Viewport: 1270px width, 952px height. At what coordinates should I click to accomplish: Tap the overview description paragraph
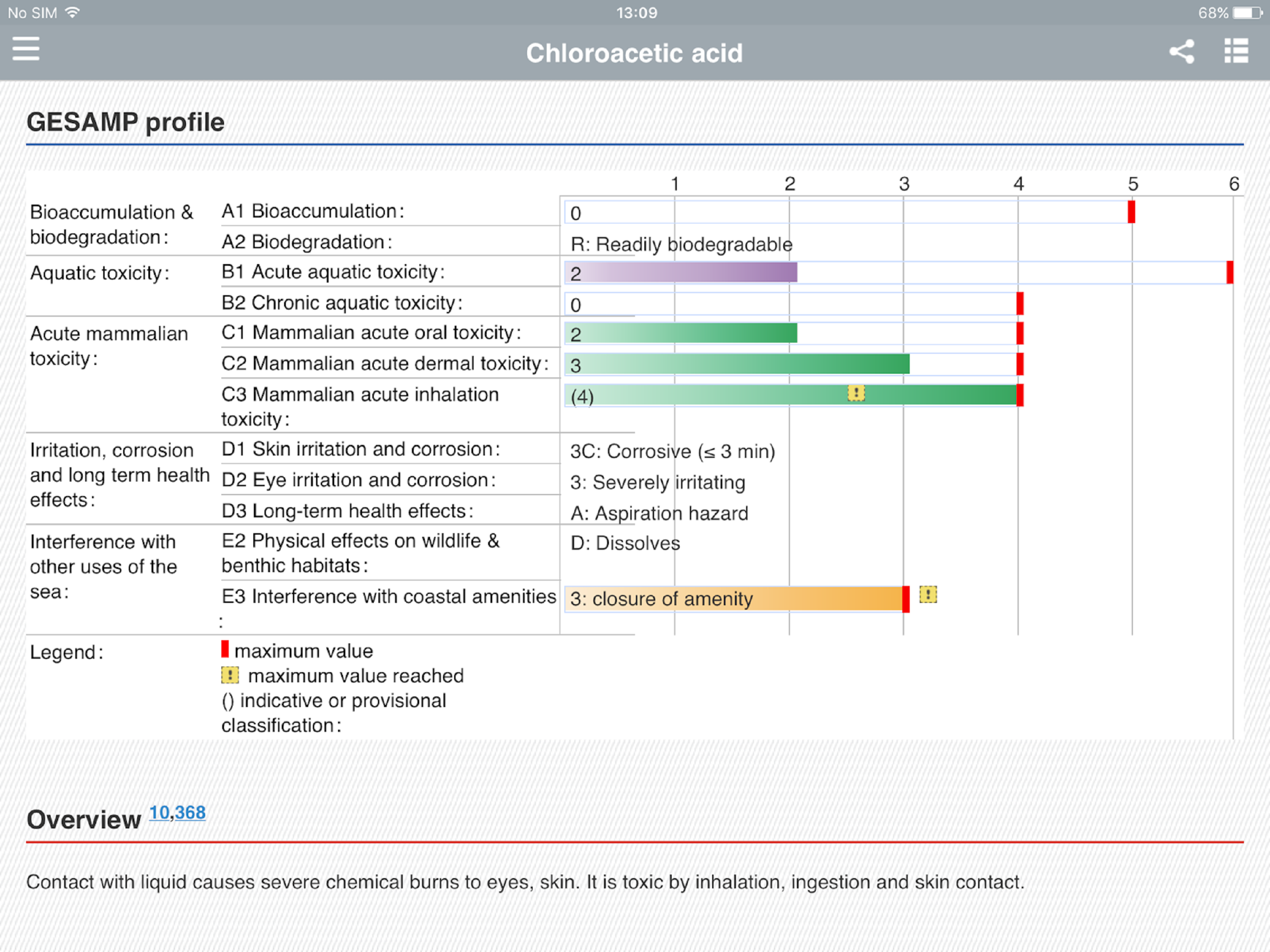525,882
